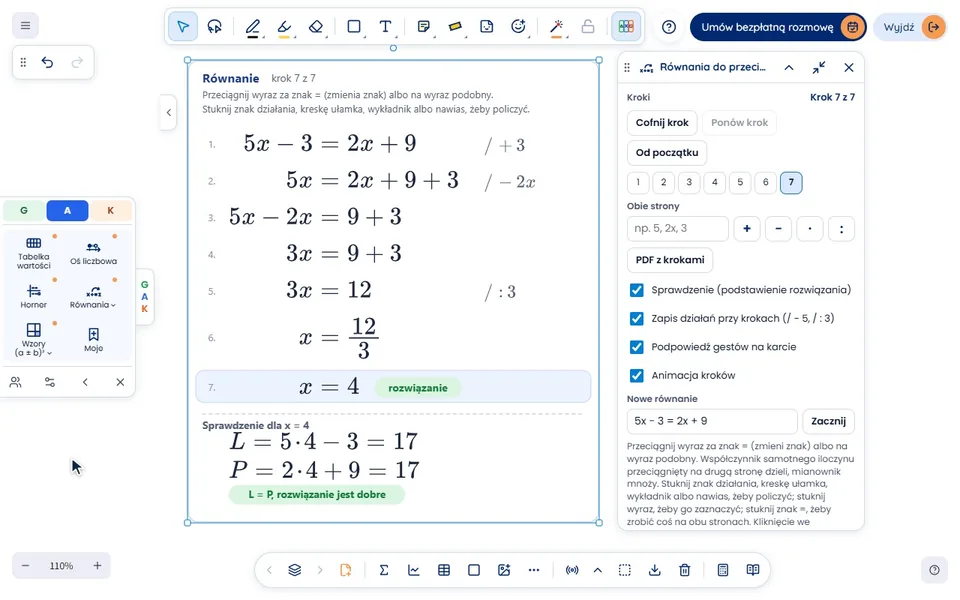Screen dimensions: 960x600
Task: Jump to step 3
Action: pos(689,182)
